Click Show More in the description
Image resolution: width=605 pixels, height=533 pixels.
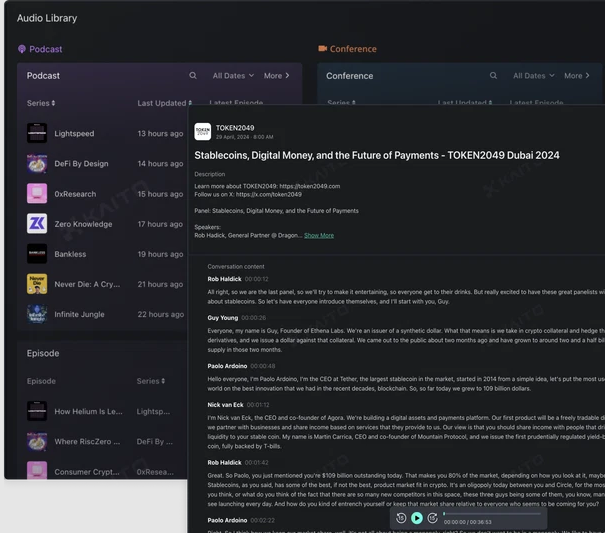click(319, 235)
